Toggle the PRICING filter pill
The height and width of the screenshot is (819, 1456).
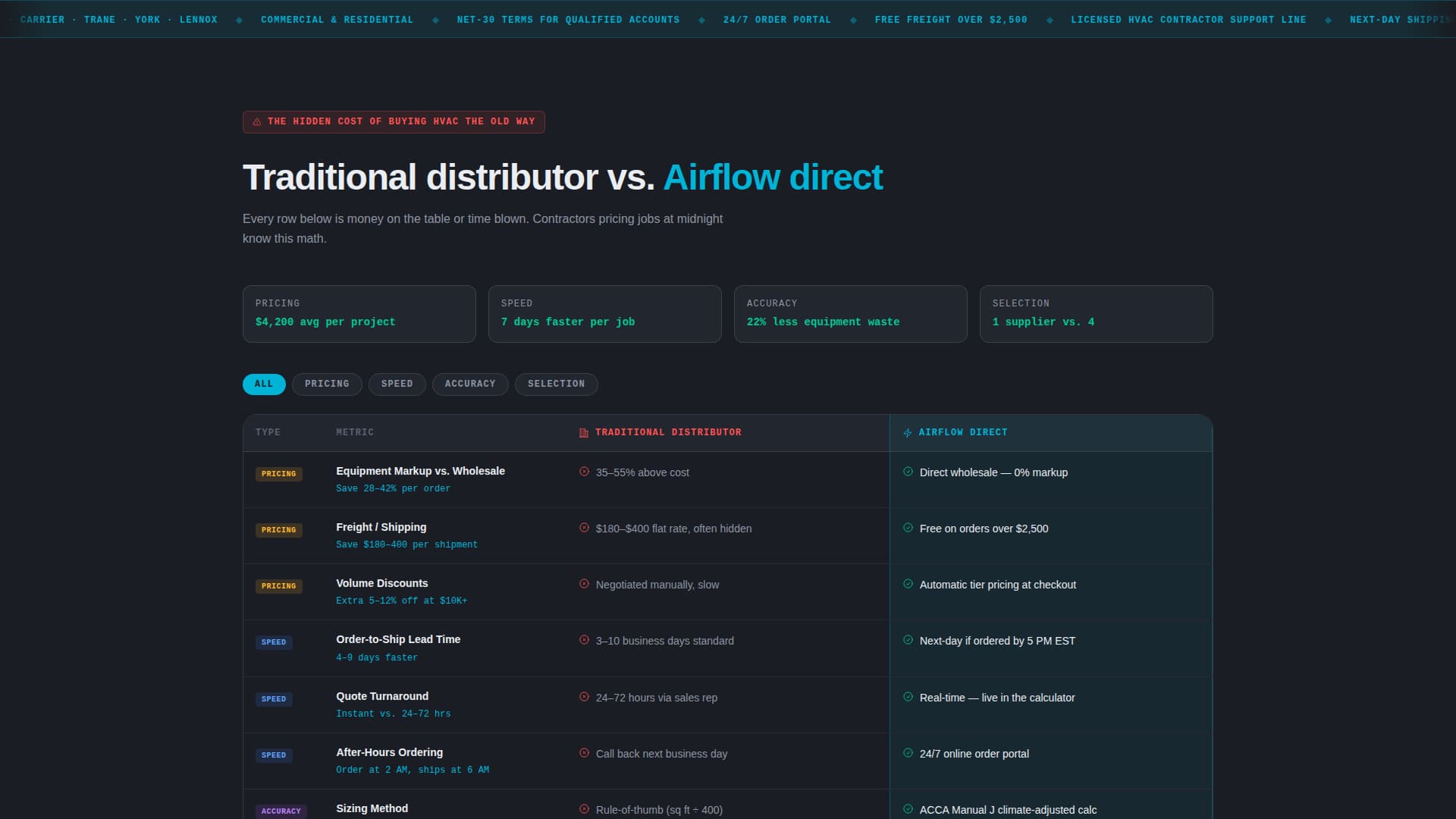click(327, 384)
